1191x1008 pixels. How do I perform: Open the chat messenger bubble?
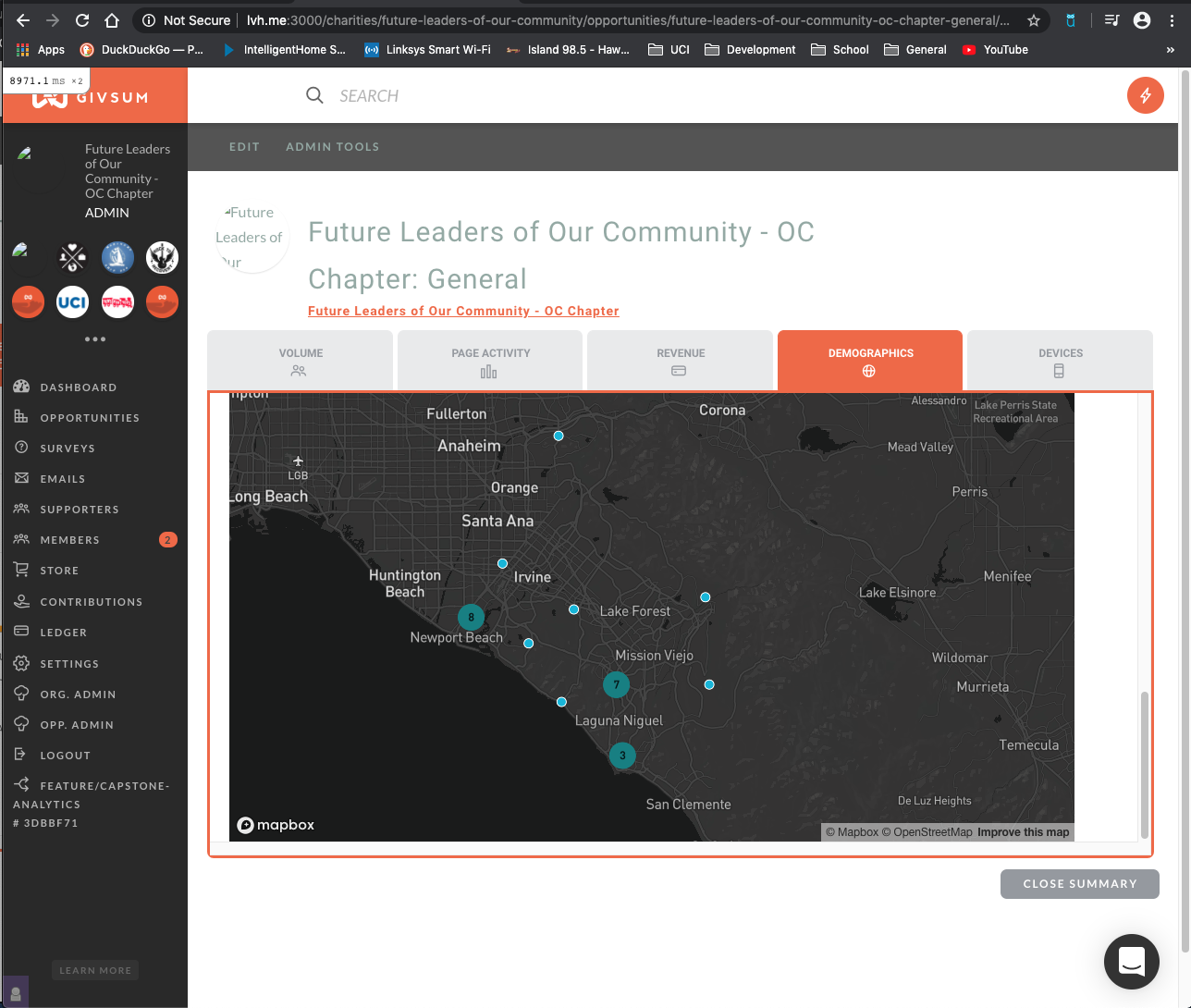pyautogui.click(x=1132, y=962)
